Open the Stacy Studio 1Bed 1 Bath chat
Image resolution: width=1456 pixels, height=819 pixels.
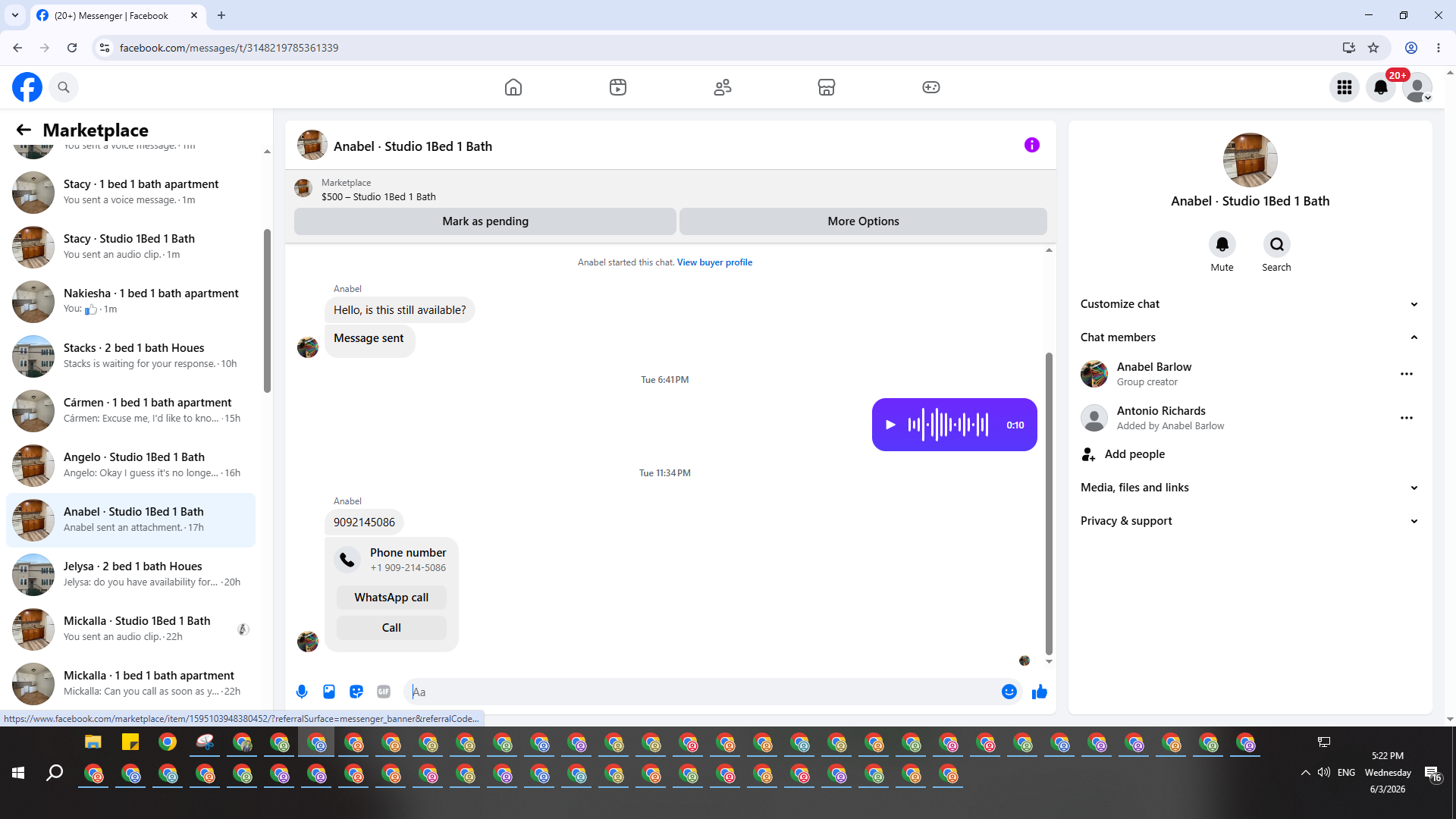point(130,246)
